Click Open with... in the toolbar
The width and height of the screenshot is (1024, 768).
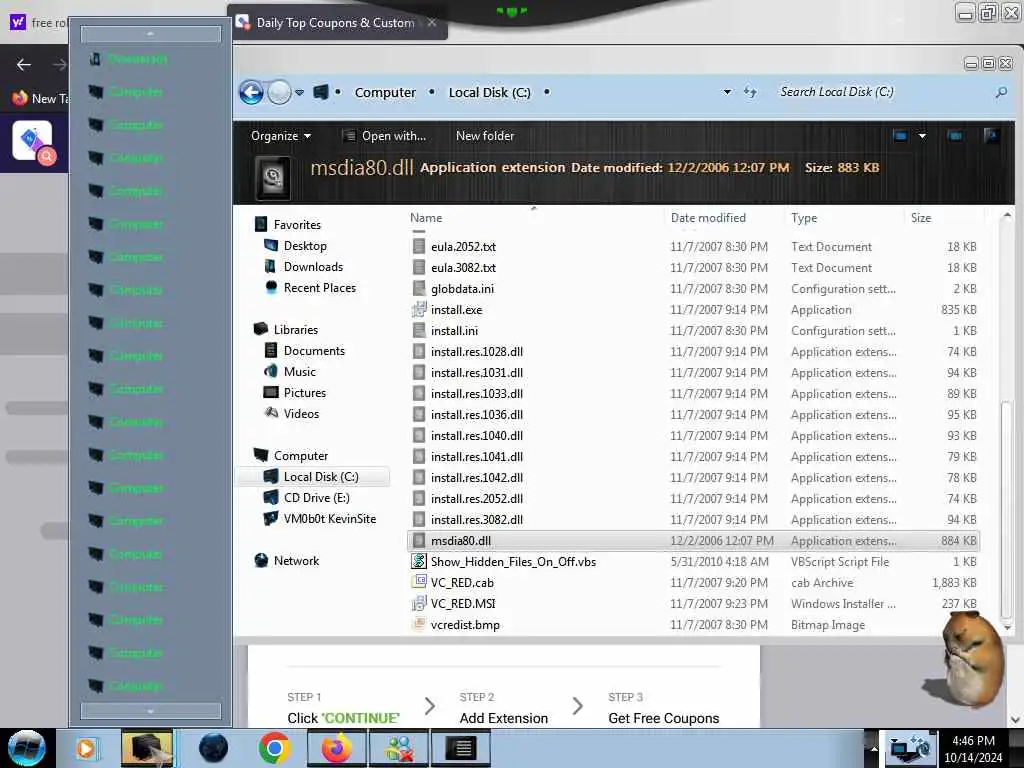(385, 136)
